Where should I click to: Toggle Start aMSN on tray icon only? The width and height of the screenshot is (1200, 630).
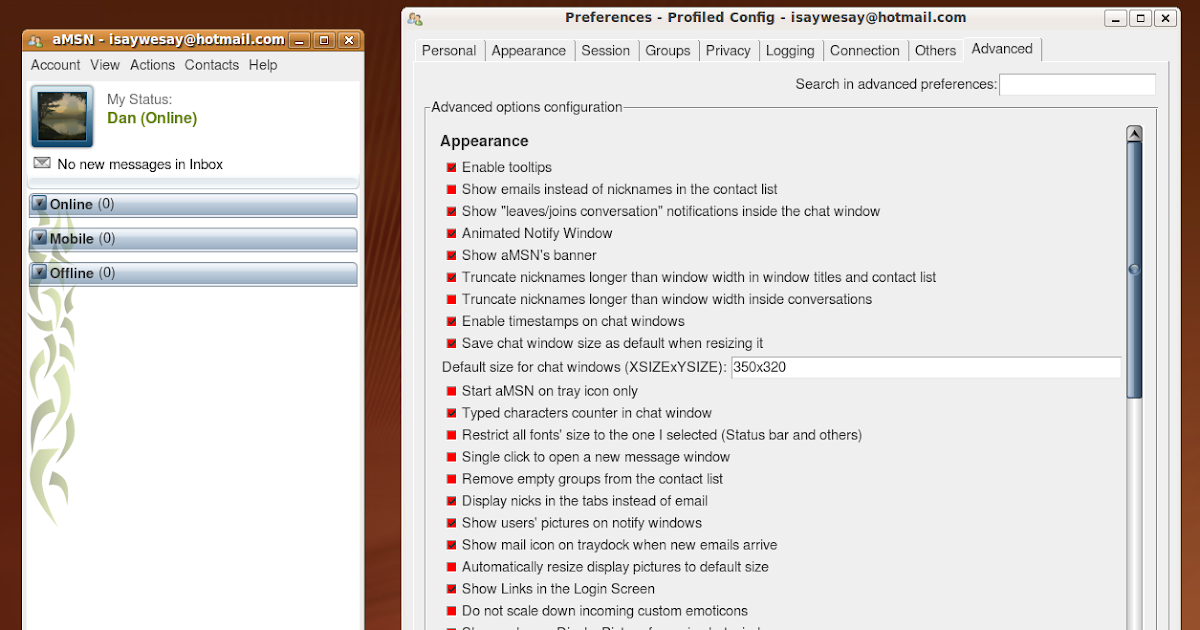click(452, 391)
